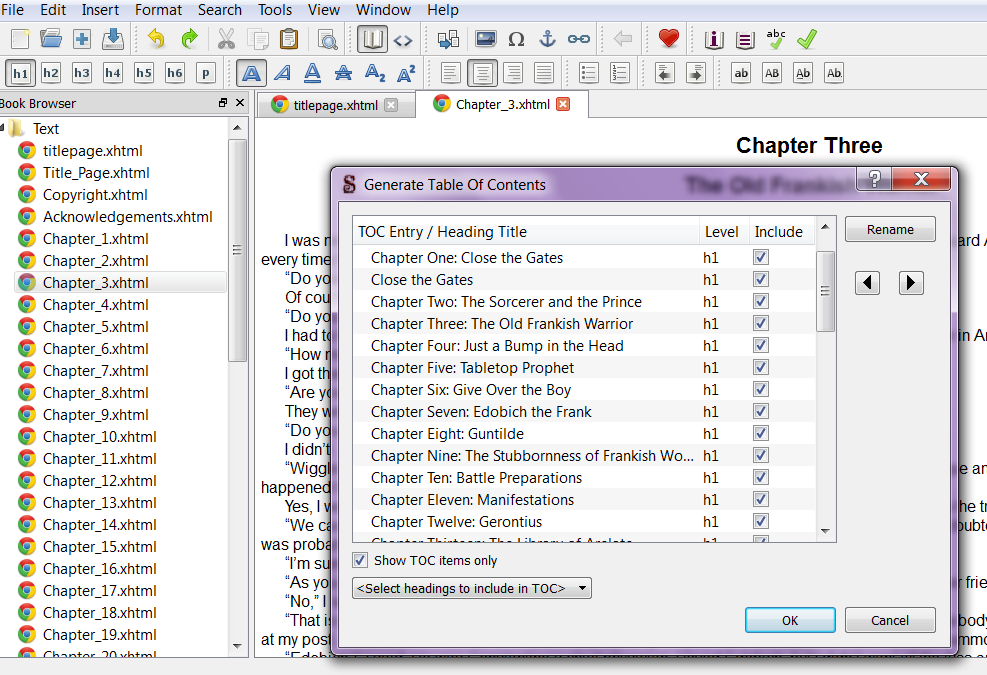Select Copyright.xhtml in Book Browser

coord(94,195)
